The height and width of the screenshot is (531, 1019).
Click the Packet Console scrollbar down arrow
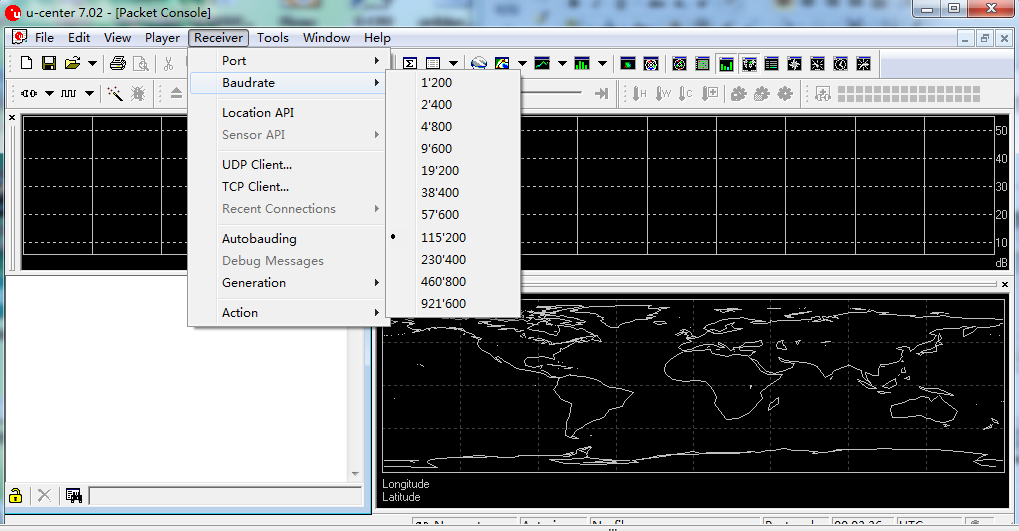(355, 474)
